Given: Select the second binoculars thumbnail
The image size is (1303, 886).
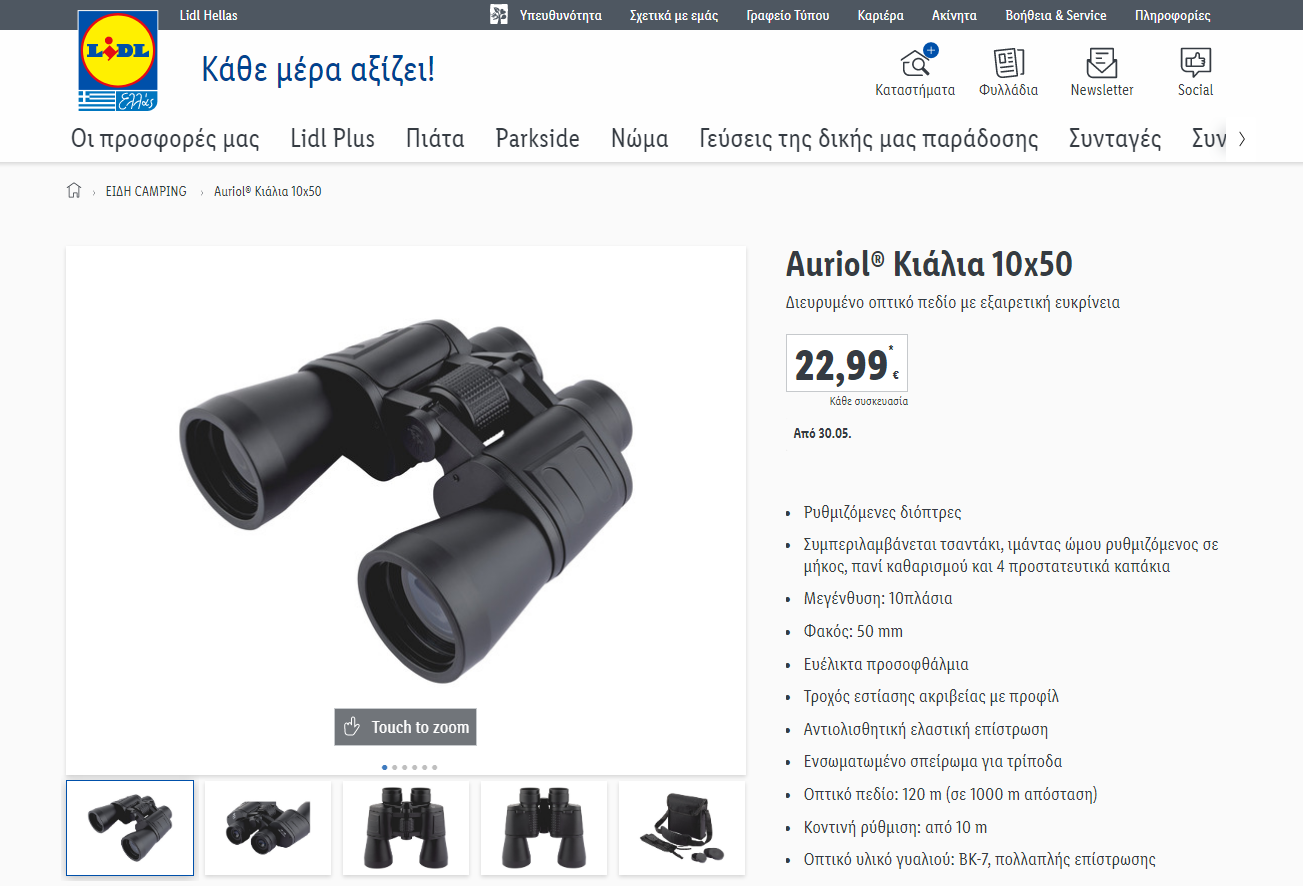Looking at the screenshot, I should click(x=268, y=828).
